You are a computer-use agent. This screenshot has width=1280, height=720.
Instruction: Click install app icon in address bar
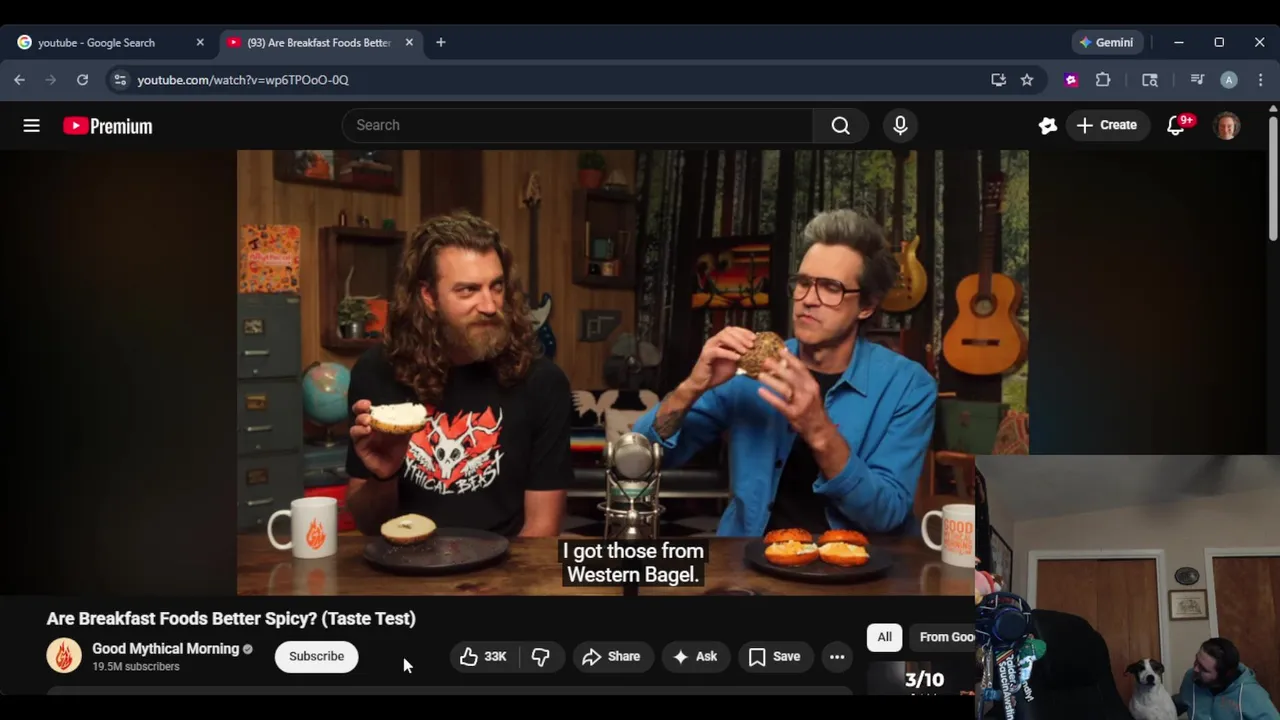(998, 80)
